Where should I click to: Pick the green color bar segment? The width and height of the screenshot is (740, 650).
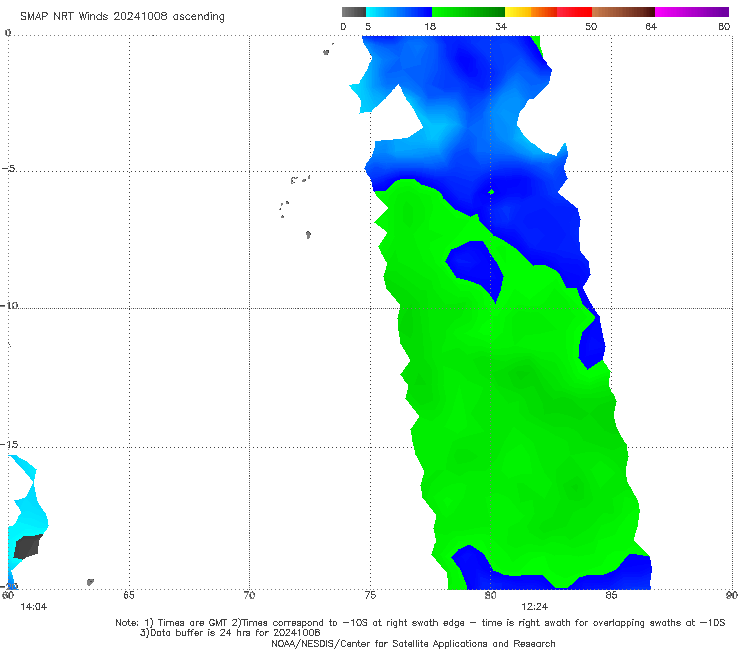coord(468,12)
